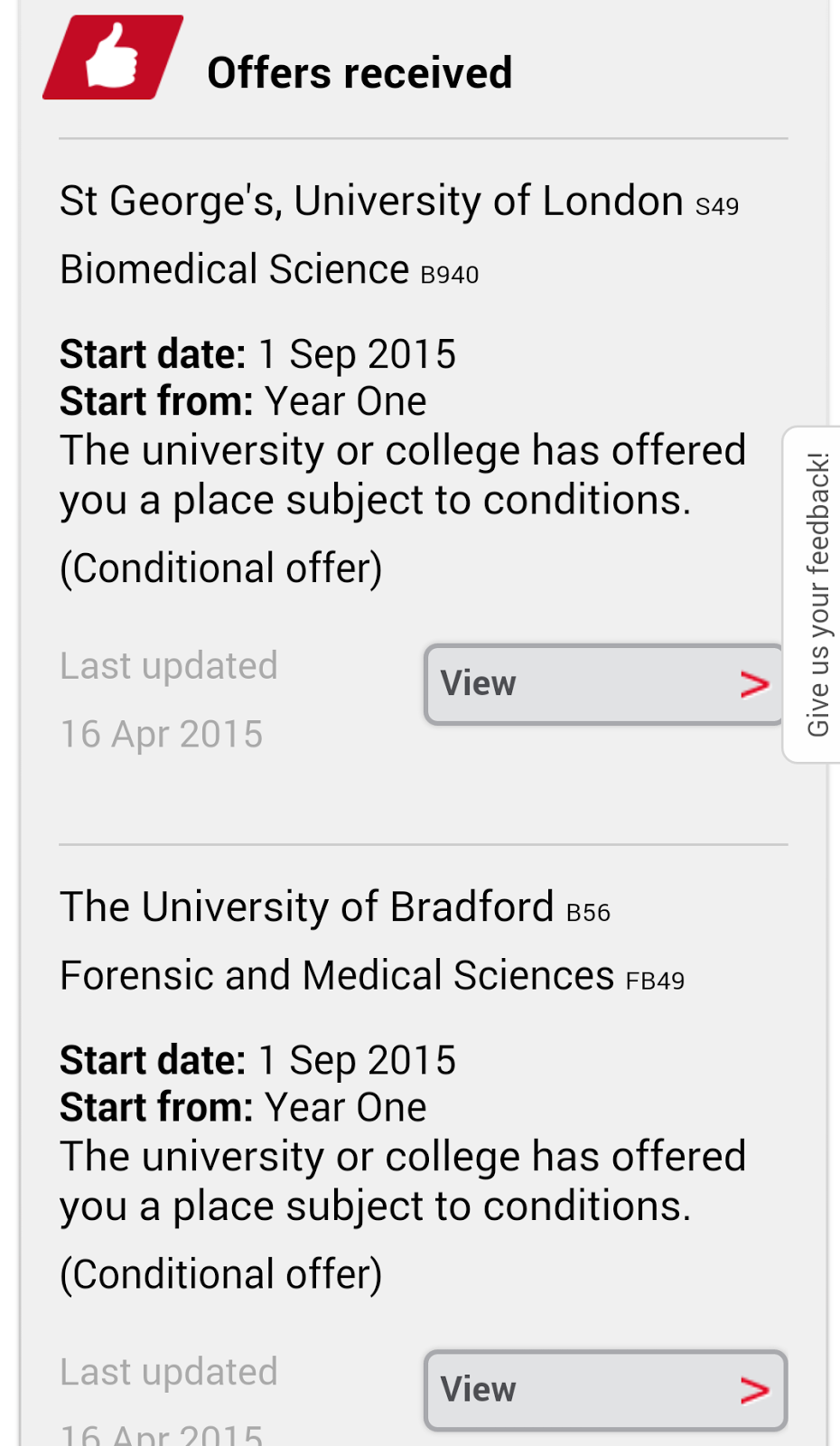Click Bradford's Start date 1 Sep 2015
Viewport: 840px width, 1446px height.
tap(257, 1060)
